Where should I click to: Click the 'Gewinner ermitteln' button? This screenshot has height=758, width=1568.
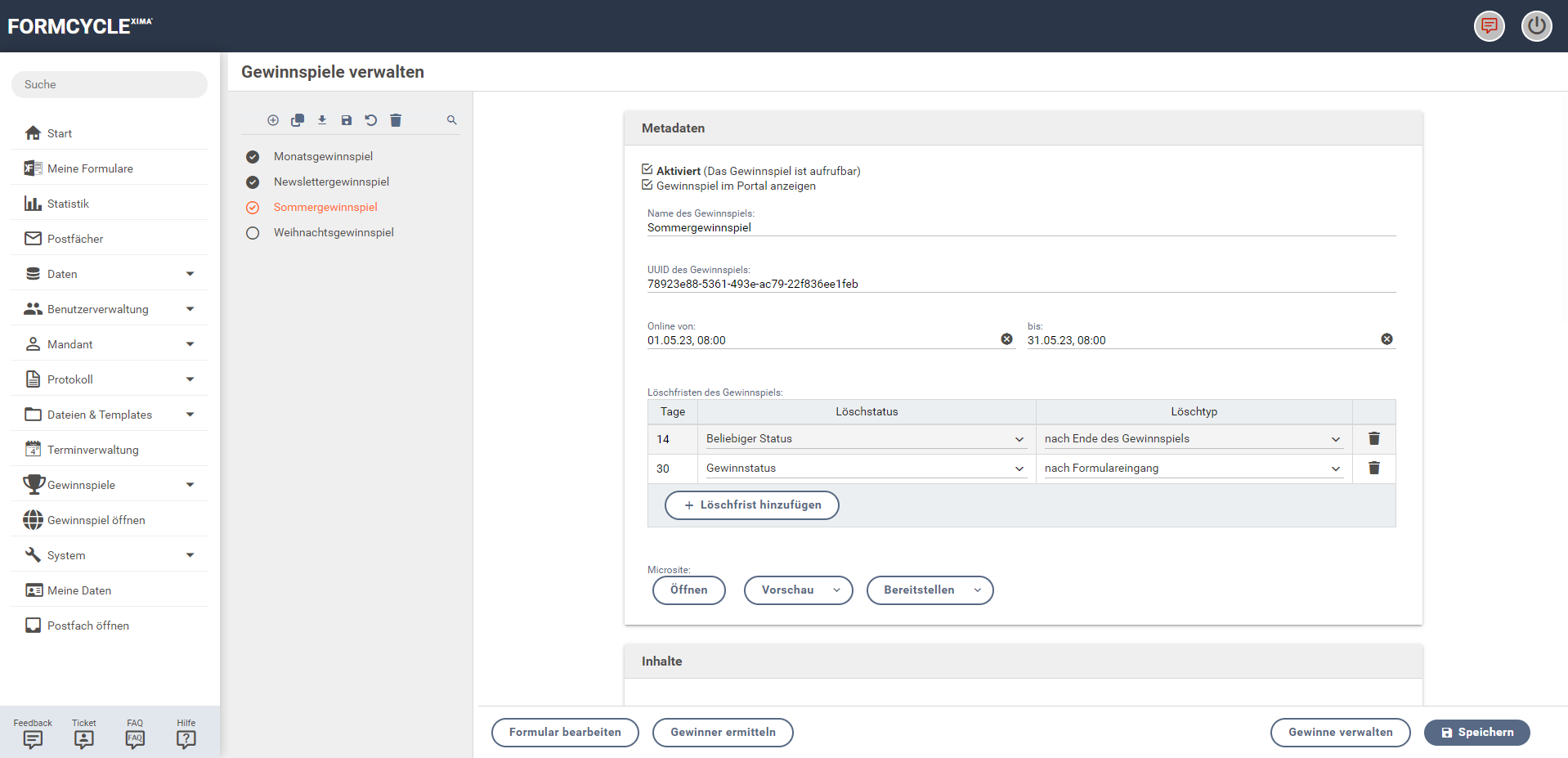click(x=723, y=733)
